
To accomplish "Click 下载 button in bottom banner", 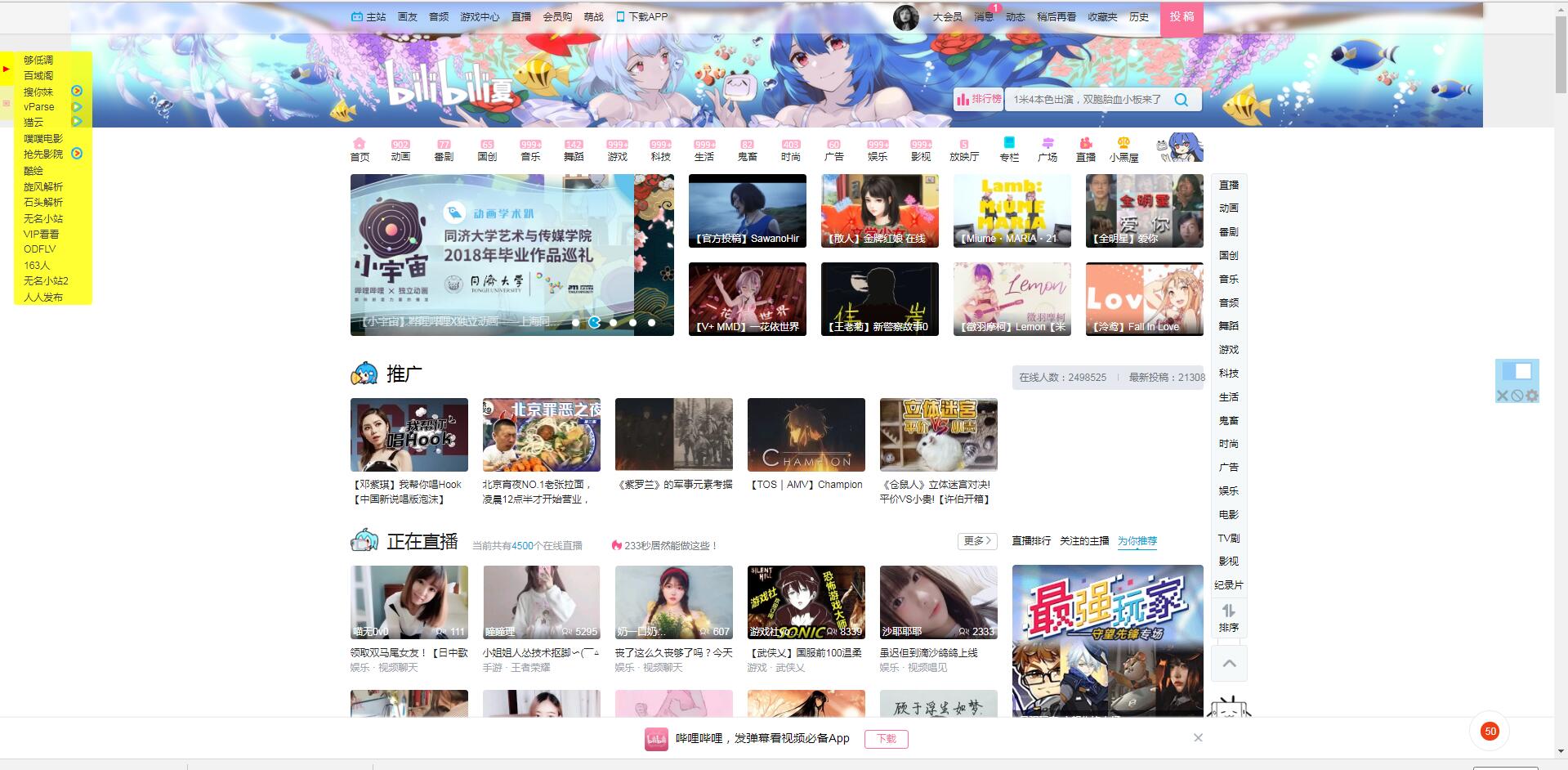I will pos(887,739).
